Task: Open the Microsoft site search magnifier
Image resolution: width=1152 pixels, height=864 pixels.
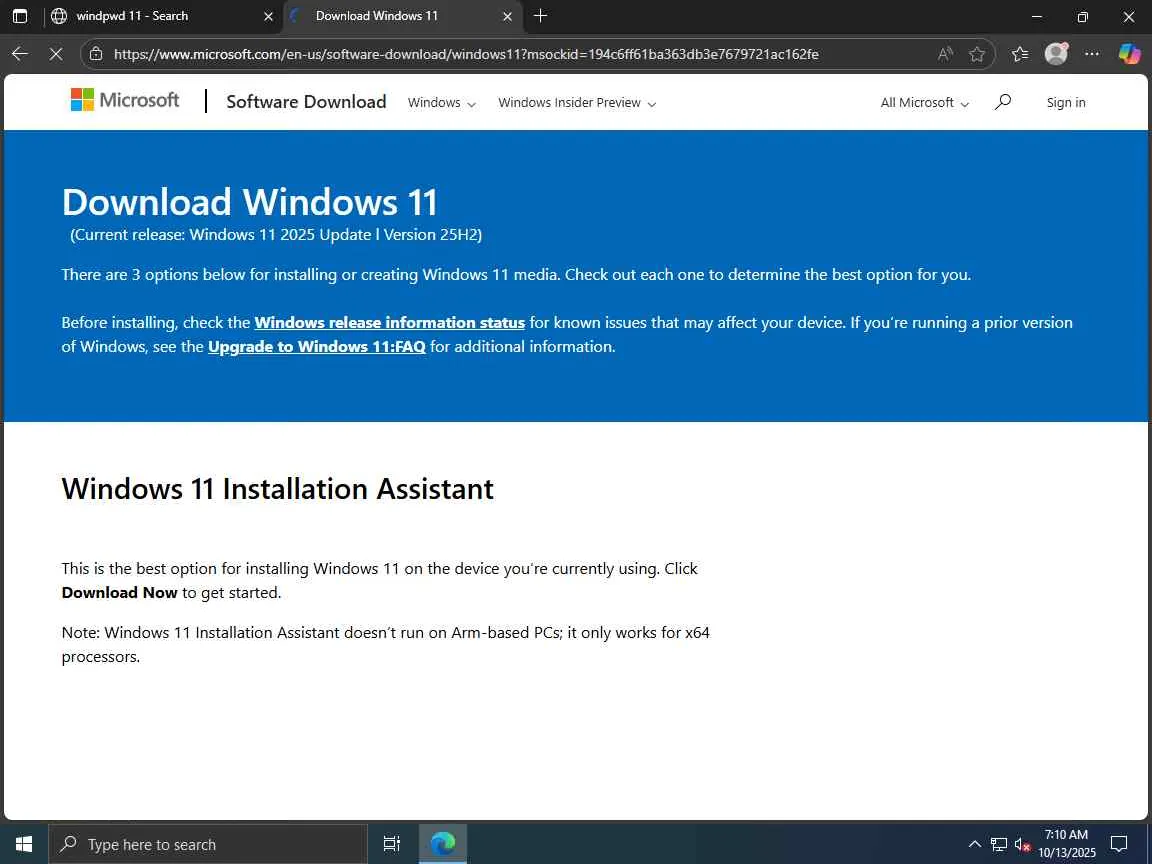Action: 1003,102
